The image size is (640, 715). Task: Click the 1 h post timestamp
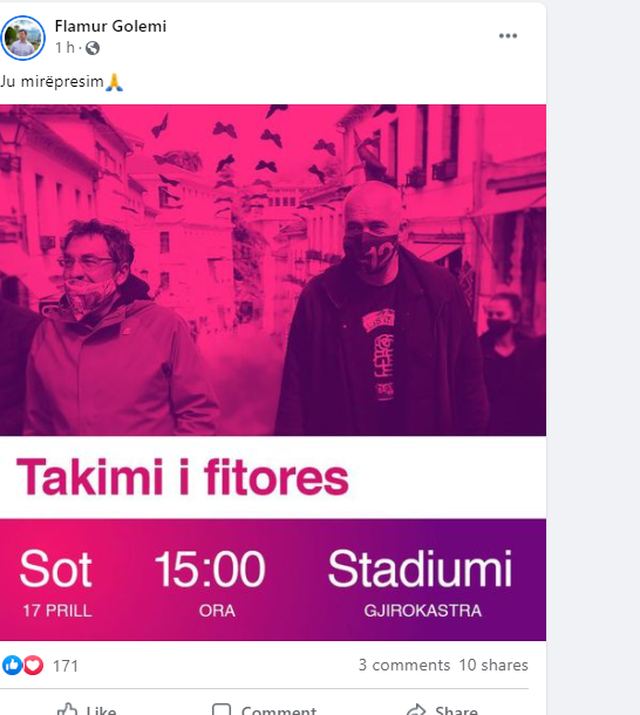(x=65, y=47)
